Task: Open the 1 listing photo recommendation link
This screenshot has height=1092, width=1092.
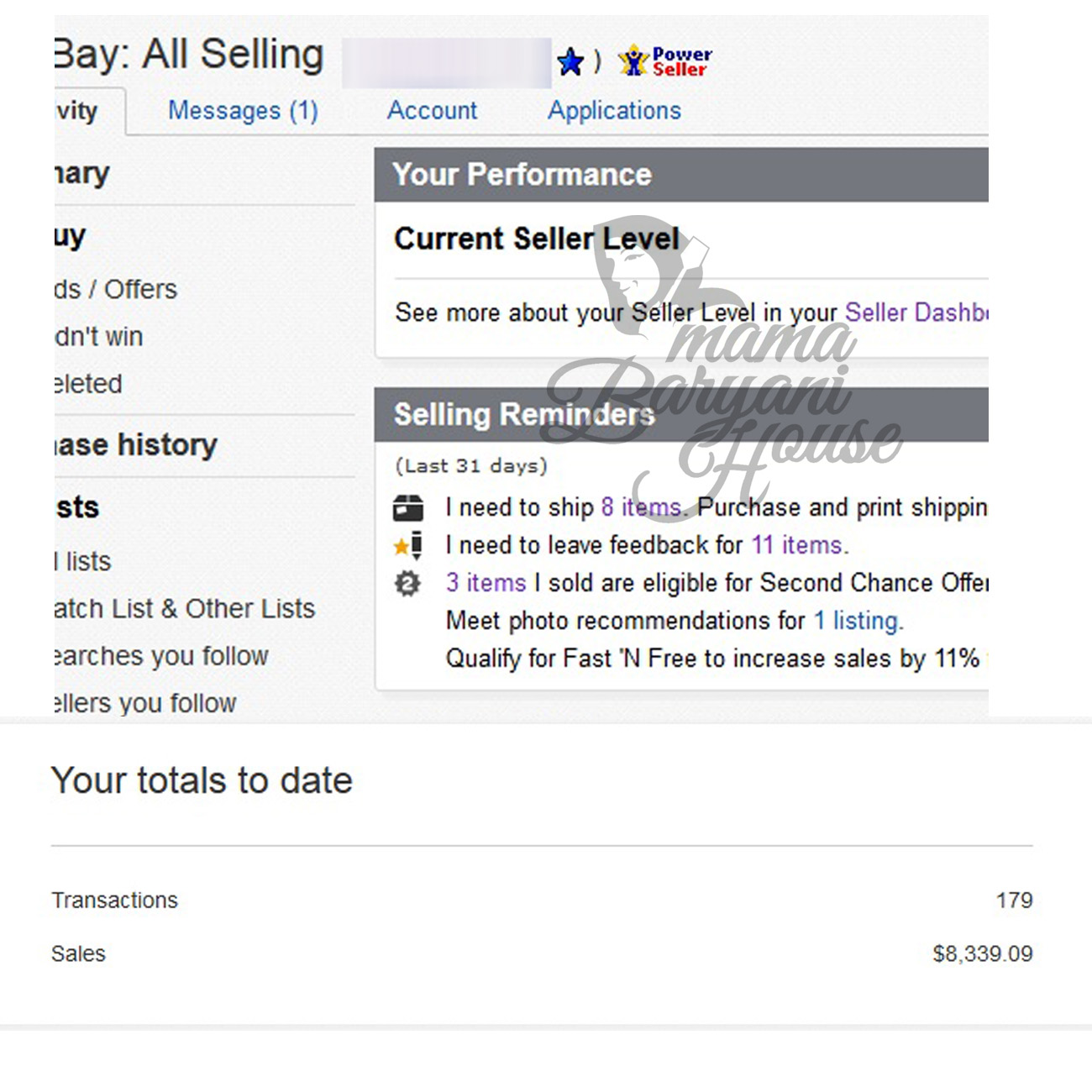Action: click(857, 621)
